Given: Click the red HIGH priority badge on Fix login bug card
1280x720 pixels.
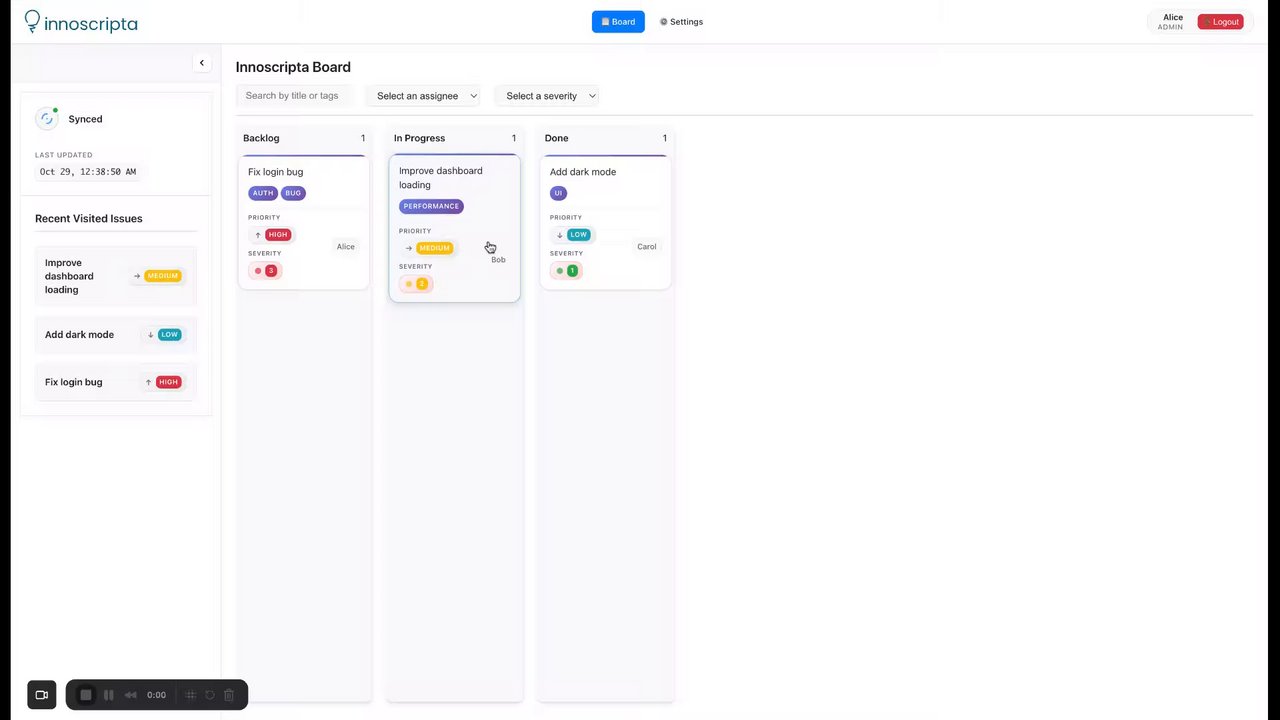Looking at the screenshot, I should (278, 235).
